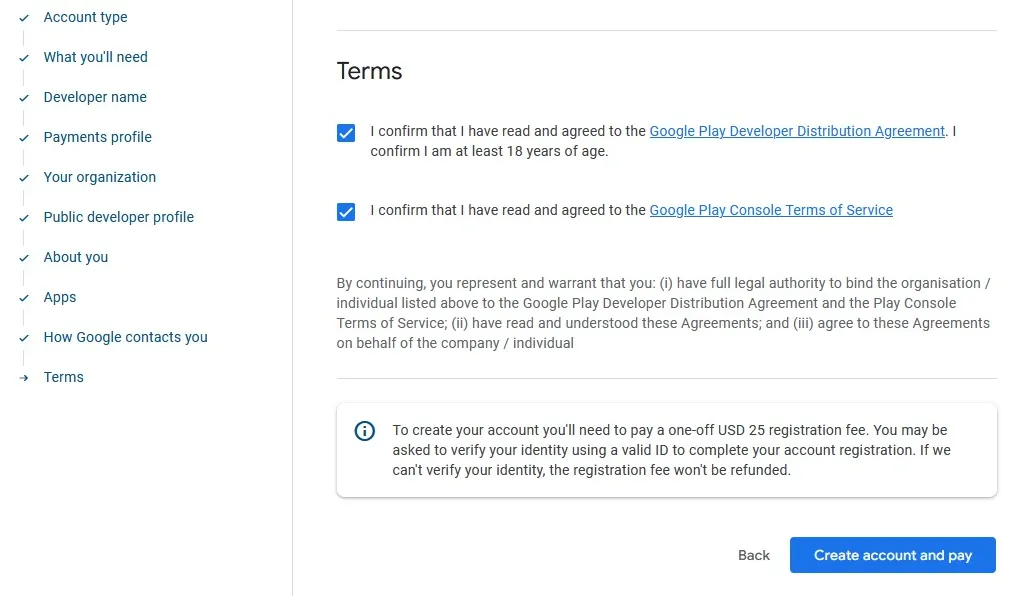The height and width of the screenshot is (596, 1020).
Task: Click the arrow icon beside Terms step
Action: click(22, 377)
